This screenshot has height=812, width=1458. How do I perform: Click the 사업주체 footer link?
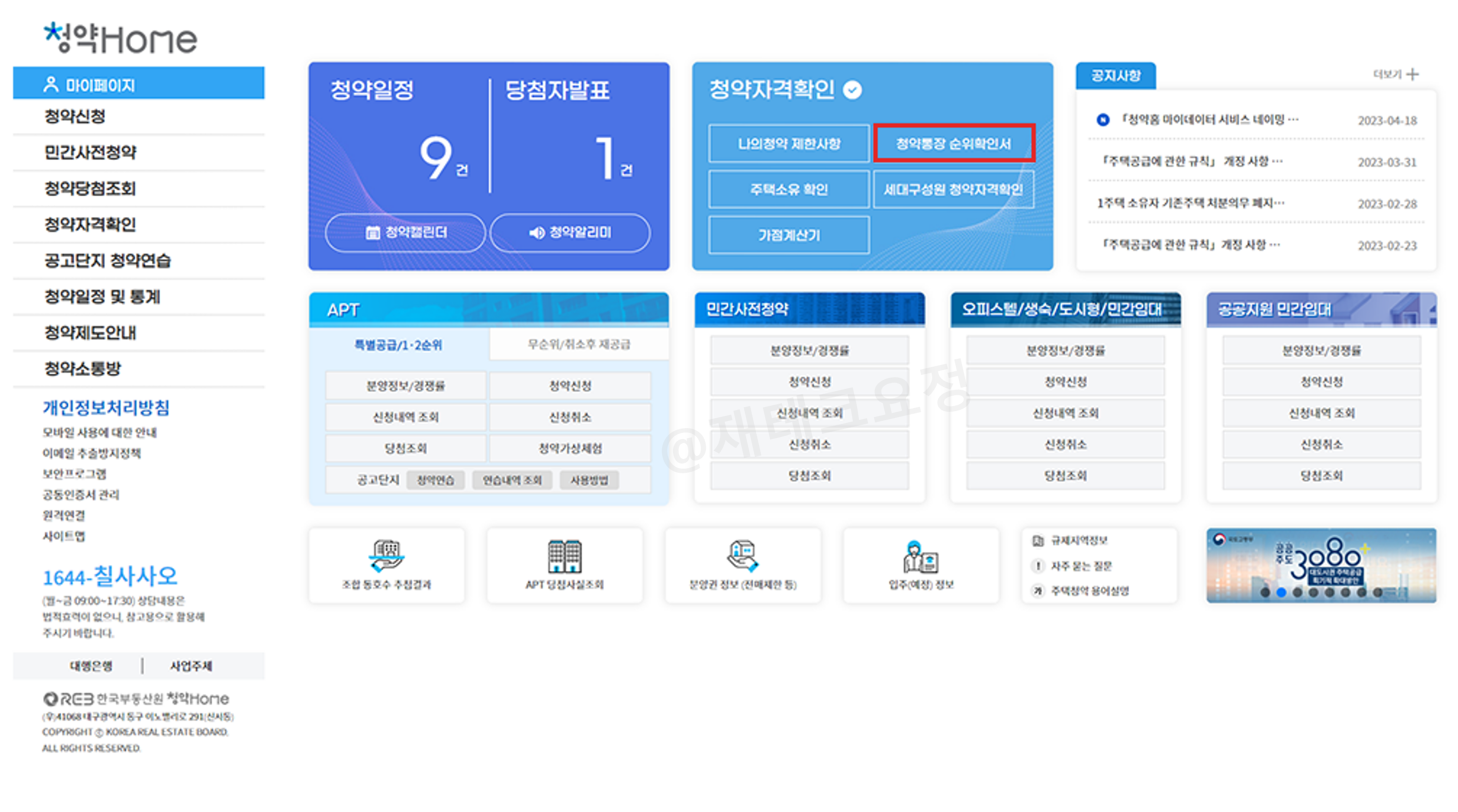point(191,666)
